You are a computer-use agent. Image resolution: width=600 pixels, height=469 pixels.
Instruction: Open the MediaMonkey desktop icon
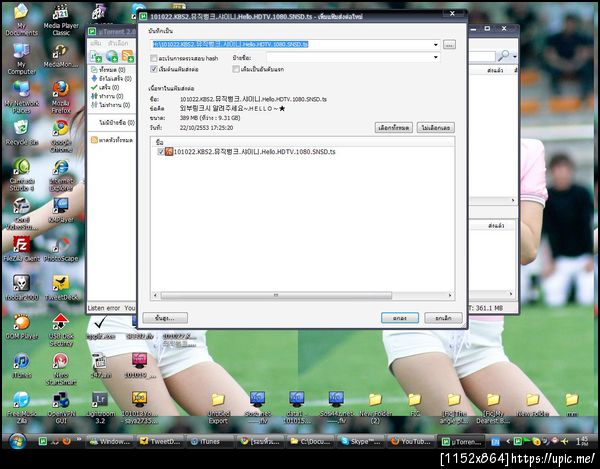pos(61,56)
